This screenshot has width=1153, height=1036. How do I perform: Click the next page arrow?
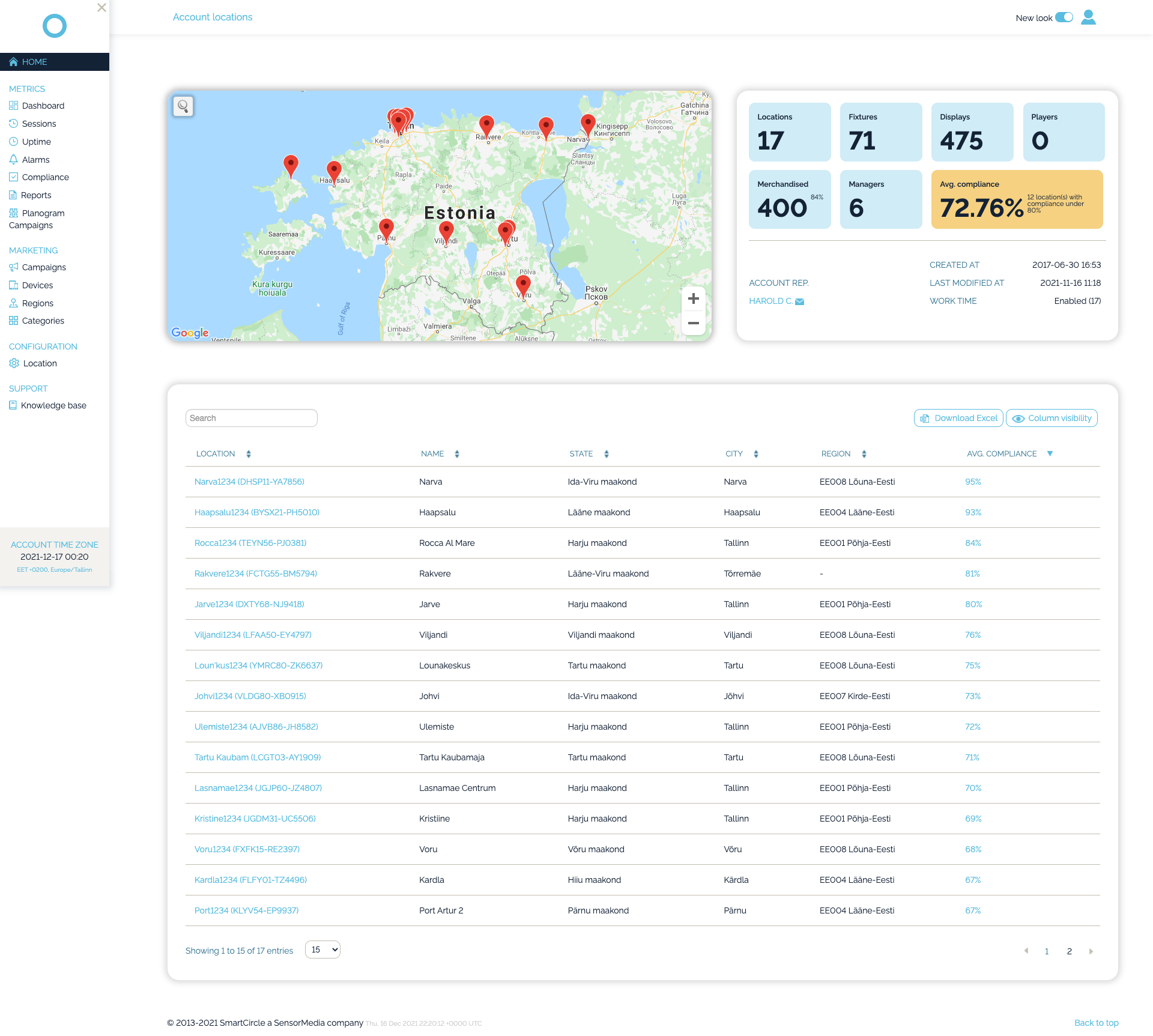click(x=1091, y=951)
